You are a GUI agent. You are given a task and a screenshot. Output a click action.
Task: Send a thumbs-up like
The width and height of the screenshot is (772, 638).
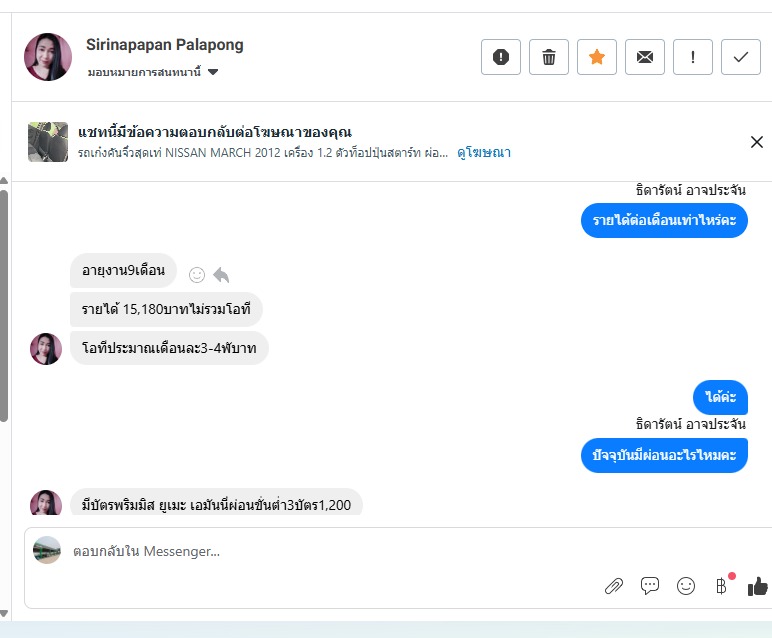(x=757, y=586)
